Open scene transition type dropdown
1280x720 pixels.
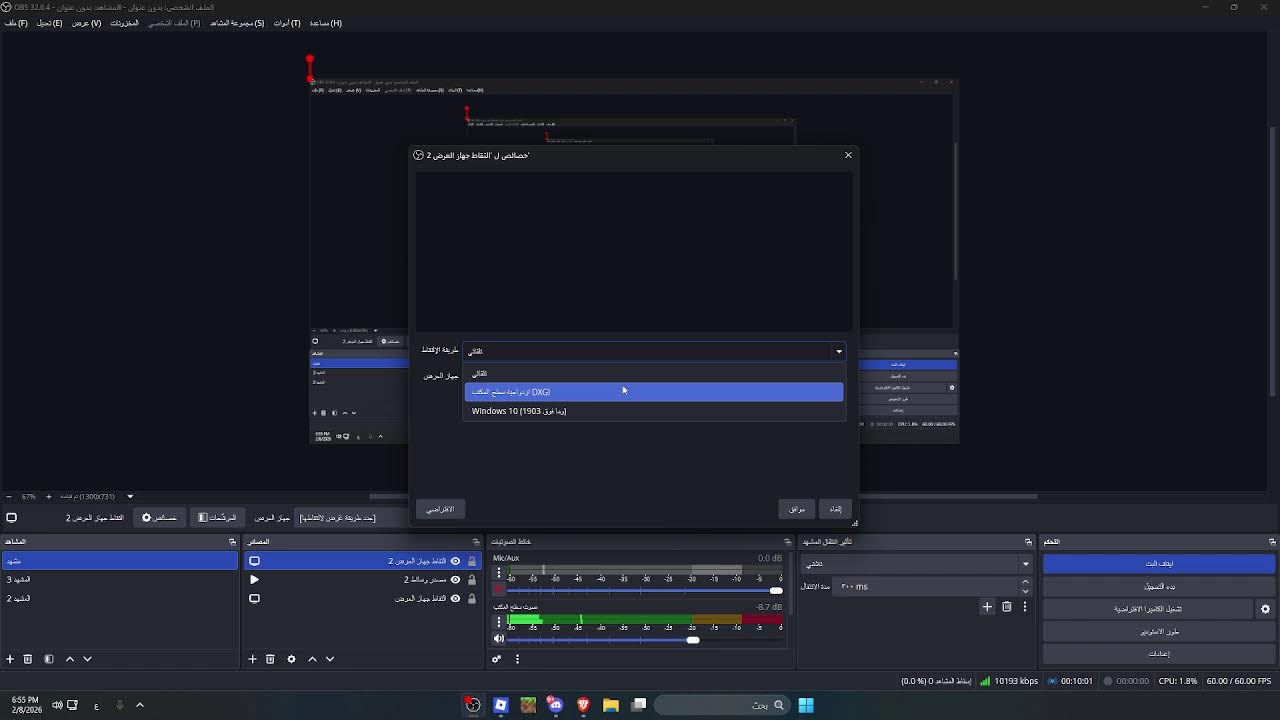916,564
